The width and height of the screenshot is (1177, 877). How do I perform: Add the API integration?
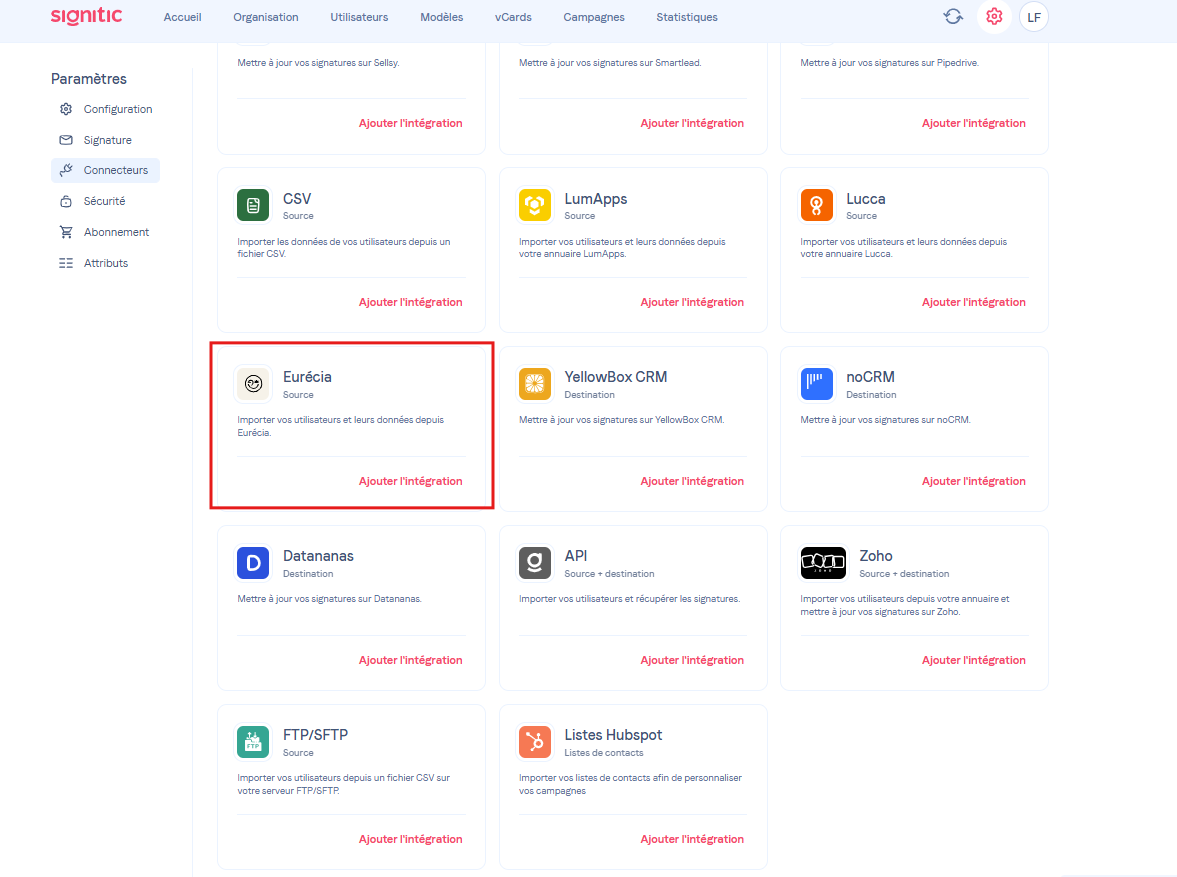coord(692,660)
